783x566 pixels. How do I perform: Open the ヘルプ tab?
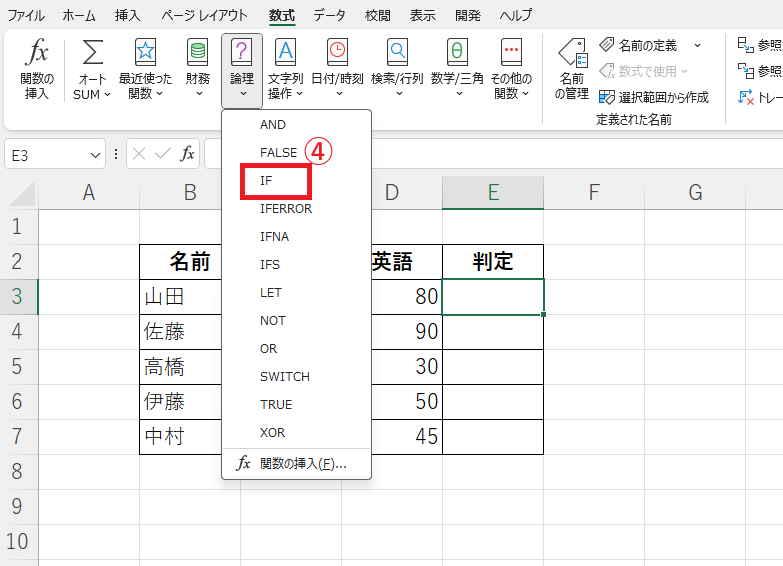[516, 15]
